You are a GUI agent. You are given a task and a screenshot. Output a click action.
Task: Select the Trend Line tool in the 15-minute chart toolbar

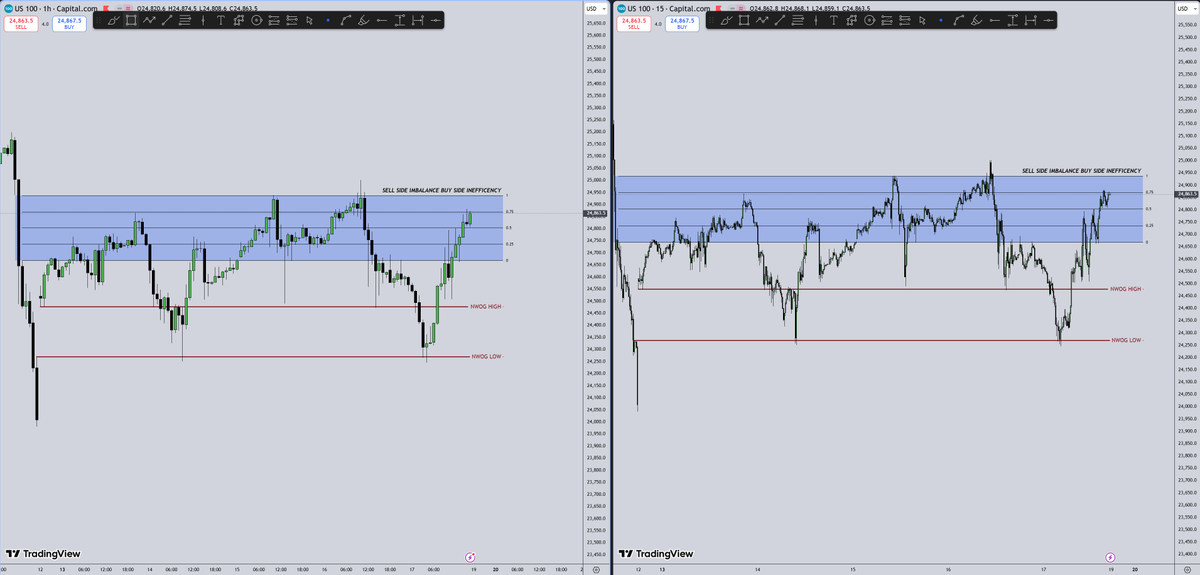coord(780,20)
